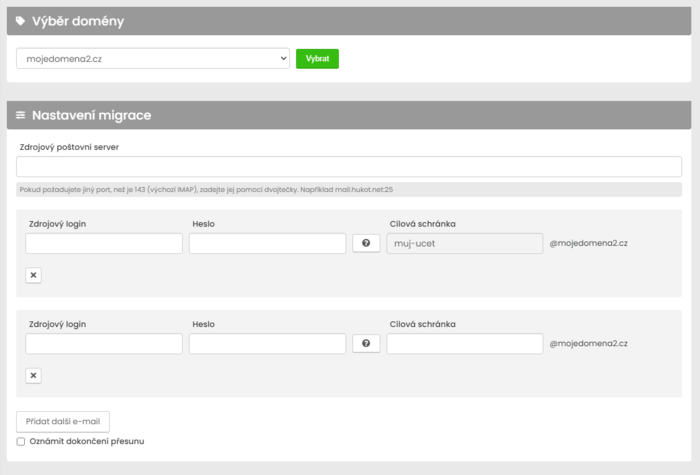Enable Oznámit dokončení přesunu checkbox
Viewport: 700px width, 475px height.
21,441
